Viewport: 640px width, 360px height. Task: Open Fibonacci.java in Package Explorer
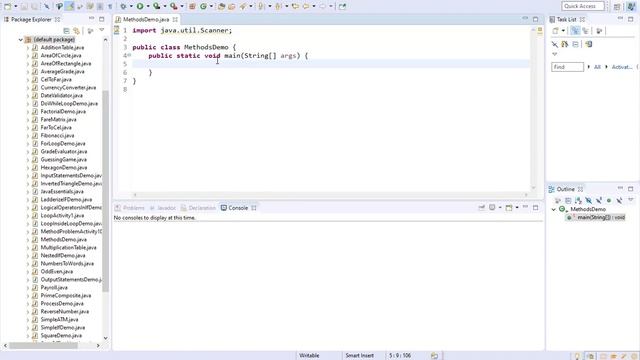[57, 136]
